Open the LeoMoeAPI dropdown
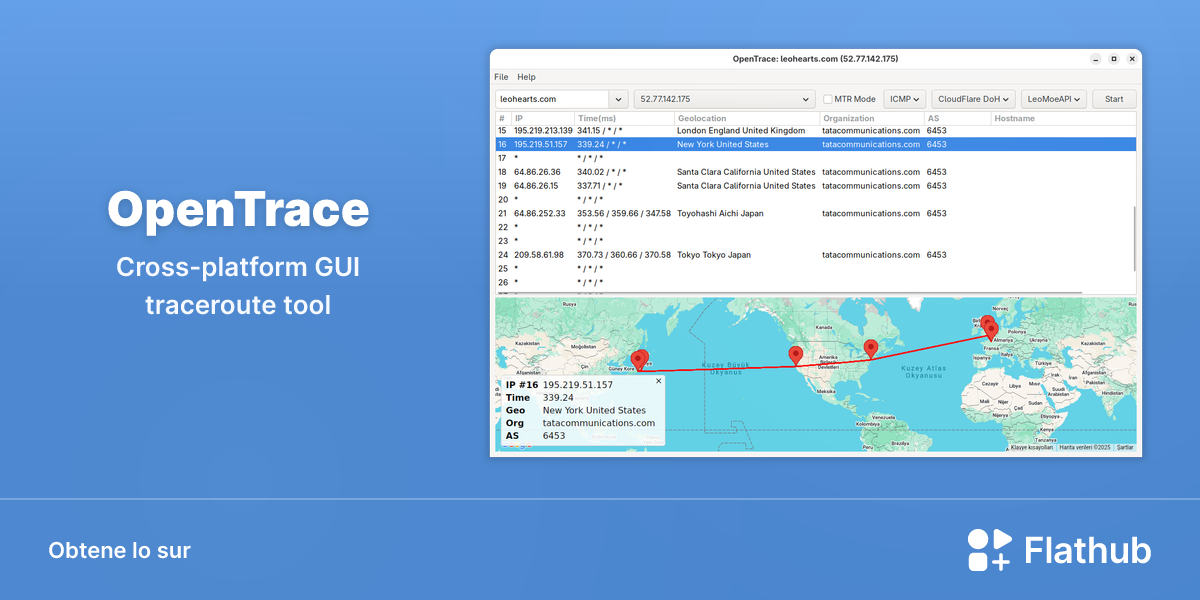 pos(1055,99)
